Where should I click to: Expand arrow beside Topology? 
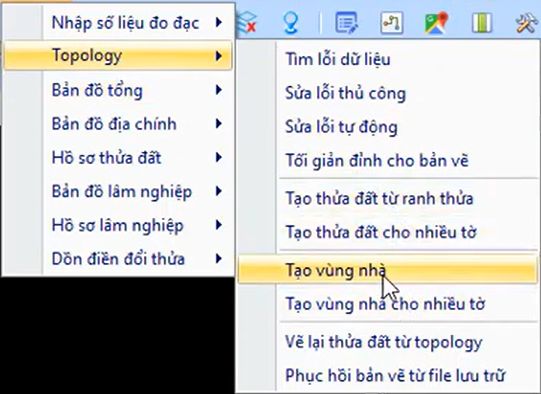pos(219,56)
